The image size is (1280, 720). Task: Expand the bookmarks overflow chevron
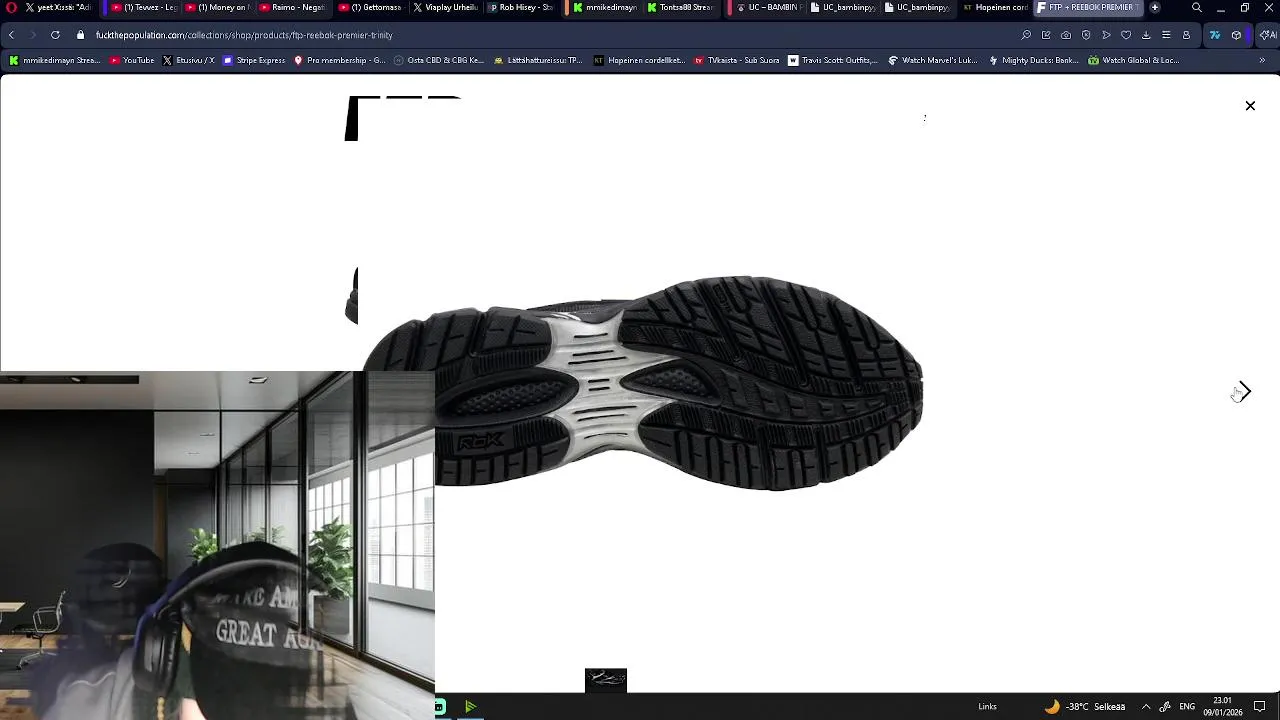tap(1262, 60)
